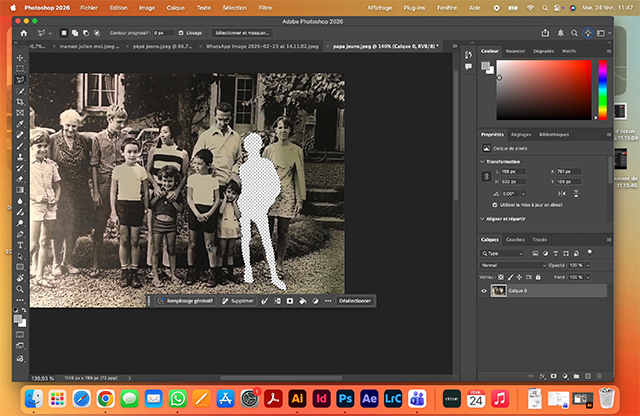Image resolution: width=640 pixels, height=416 pixels.
Task: Select the Clone Stamp tool
Action: tap(20, 157)
